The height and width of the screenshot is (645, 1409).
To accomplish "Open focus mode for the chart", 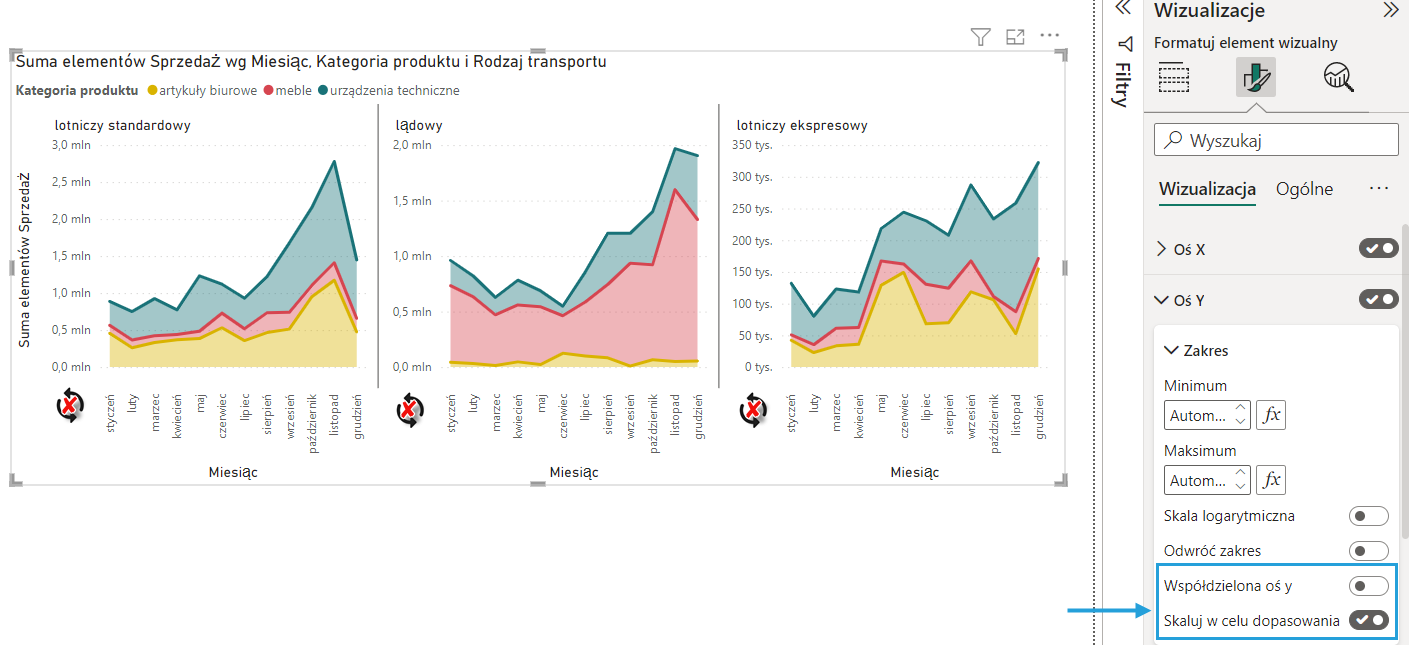I will 1015,37.
